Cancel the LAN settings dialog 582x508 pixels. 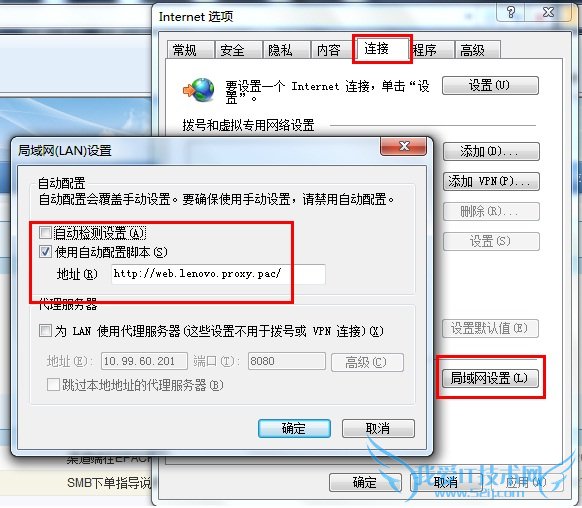pos(378,429)
